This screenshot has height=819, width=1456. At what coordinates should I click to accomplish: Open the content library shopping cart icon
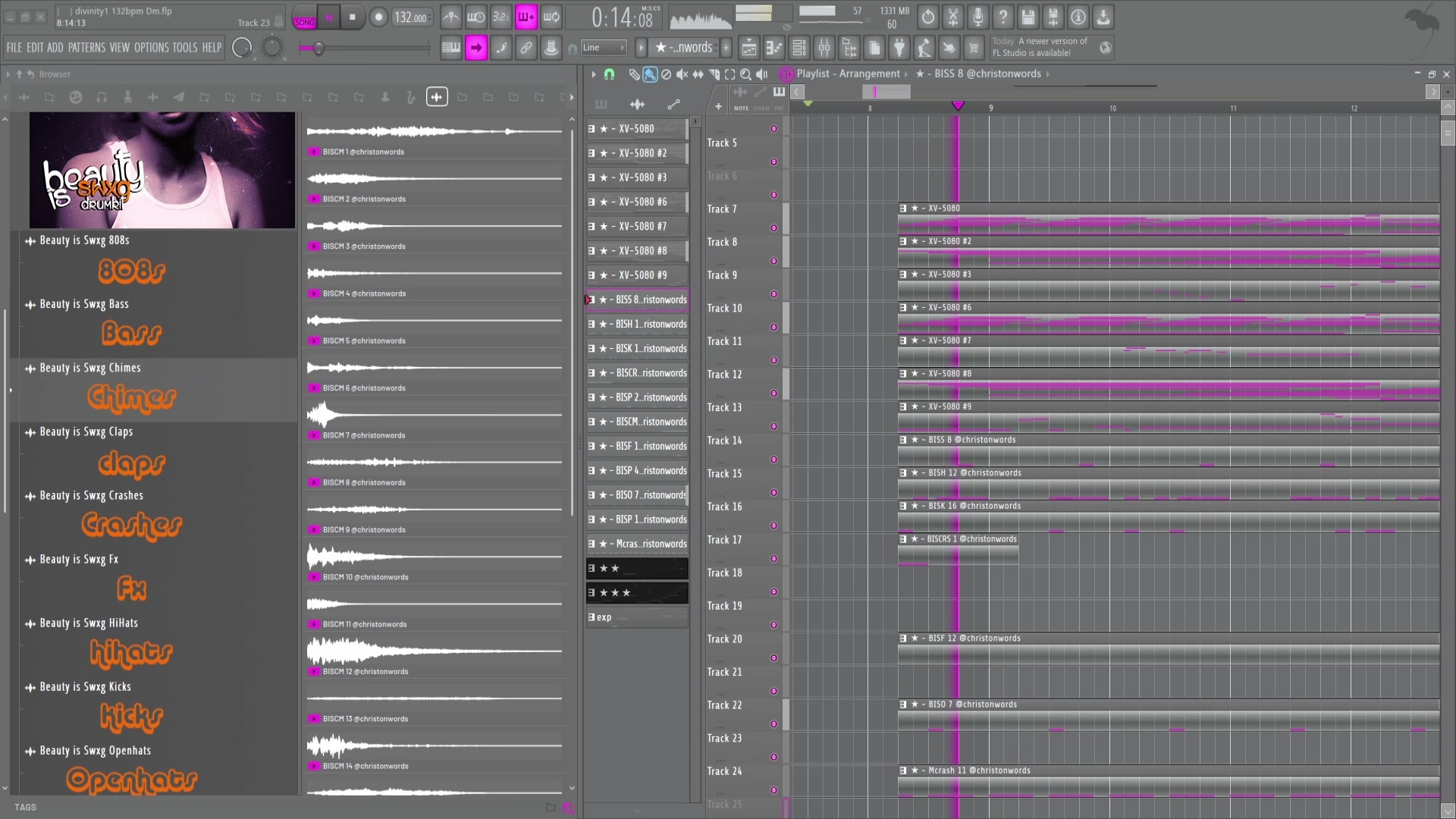point(974,49)
